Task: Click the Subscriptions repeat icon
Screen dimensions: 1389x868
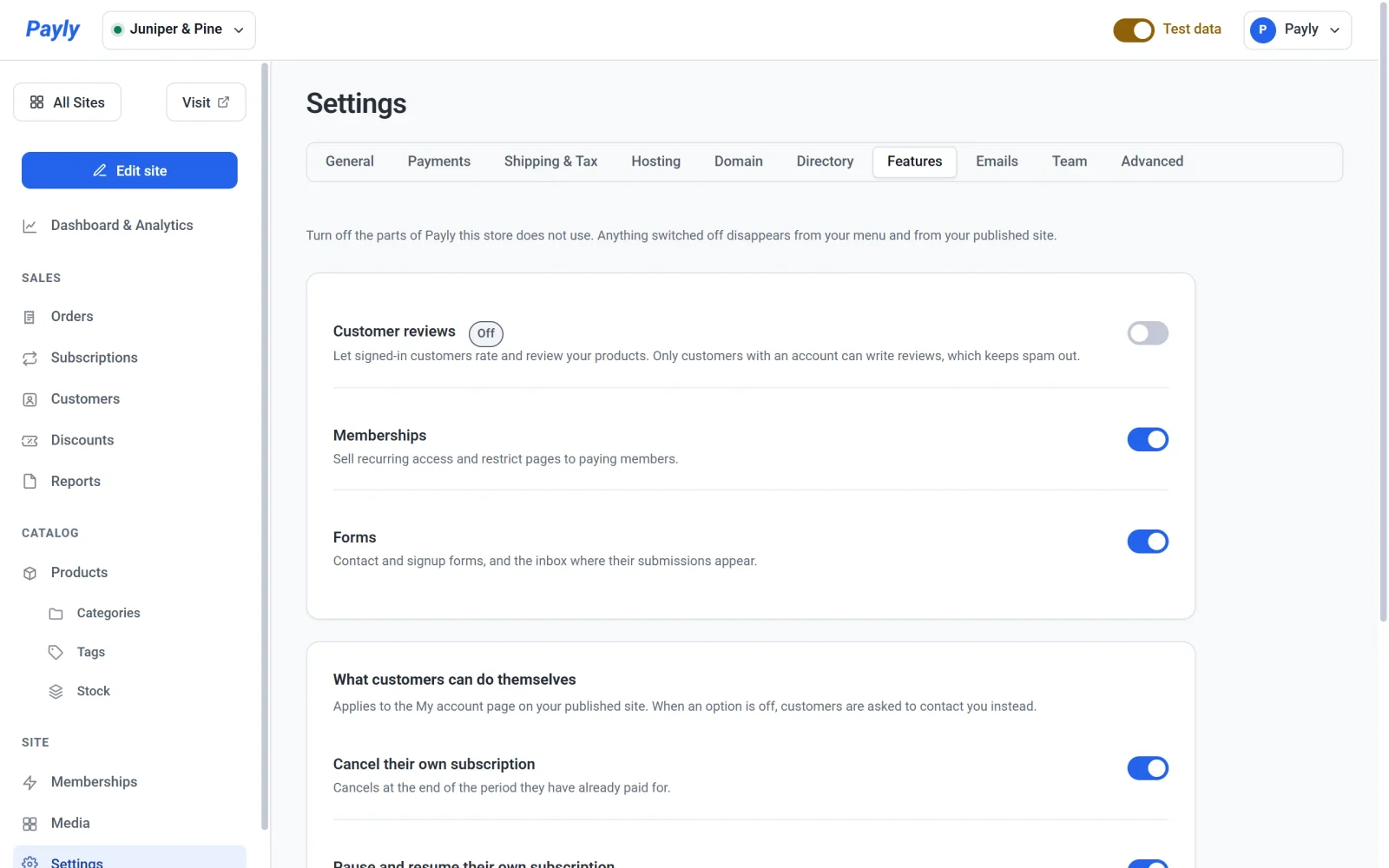Action: click(30, 358)
